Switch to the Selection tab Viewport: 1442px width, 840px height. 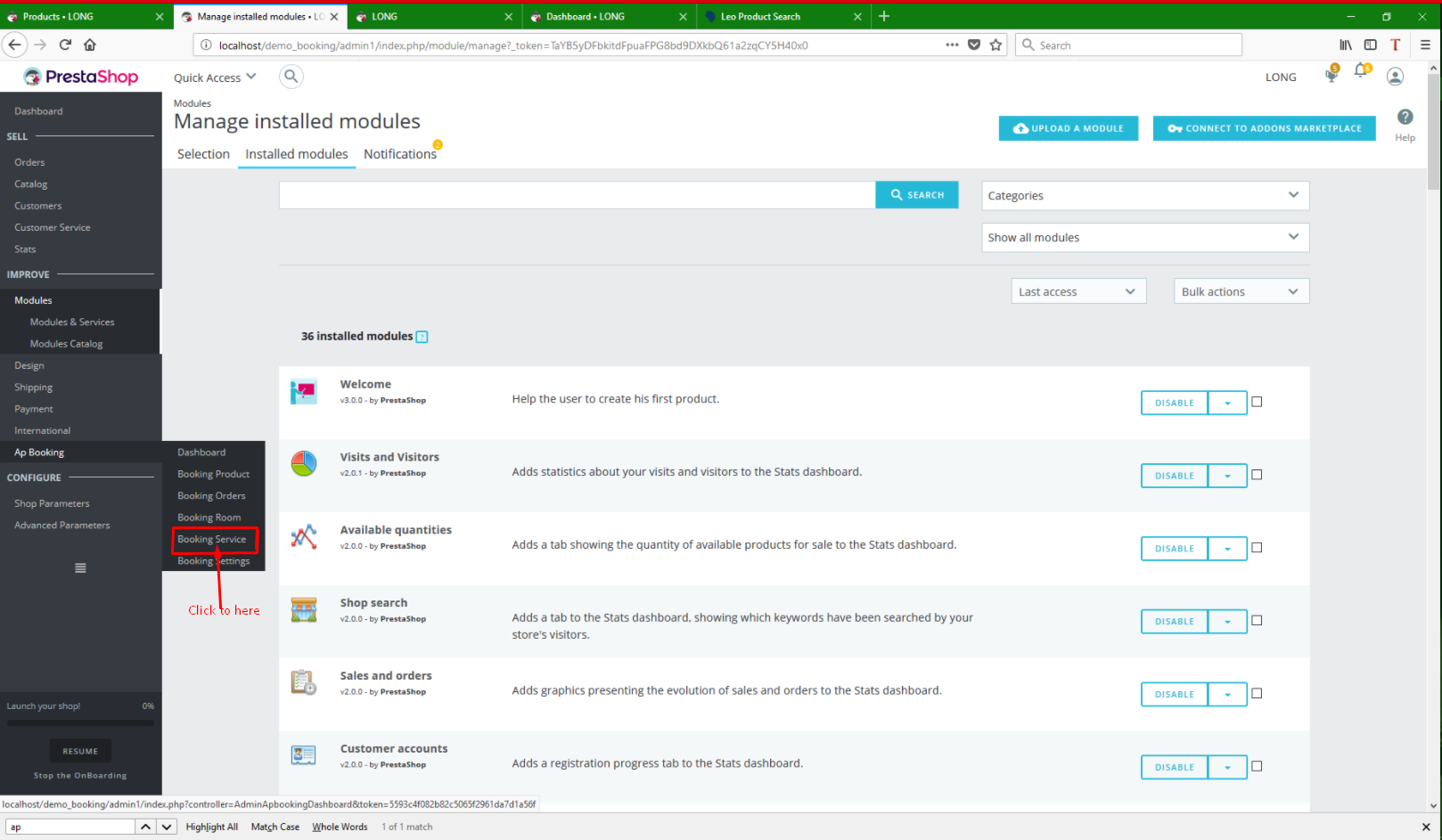203,154
